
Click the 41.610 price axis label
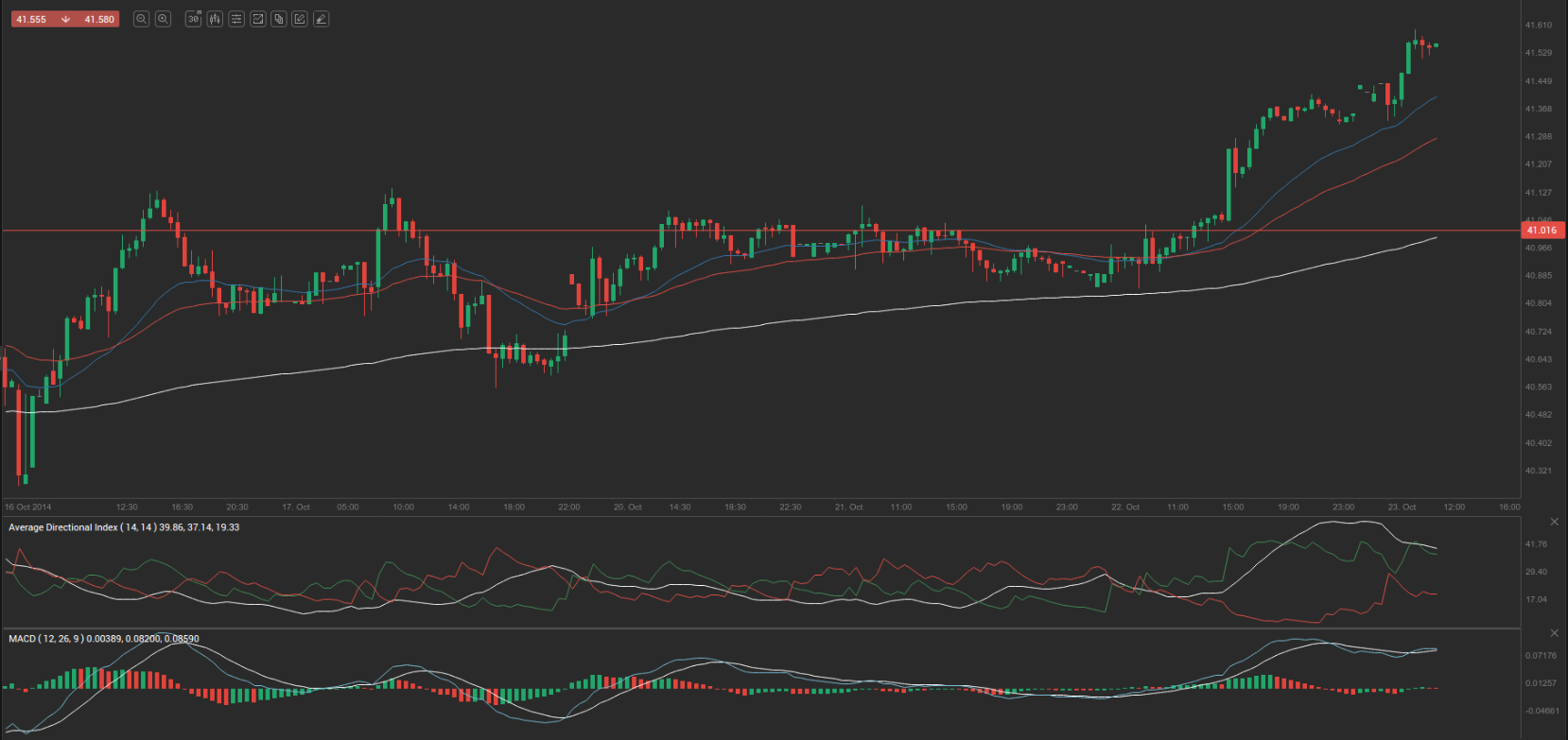(x=1538, y=26)
